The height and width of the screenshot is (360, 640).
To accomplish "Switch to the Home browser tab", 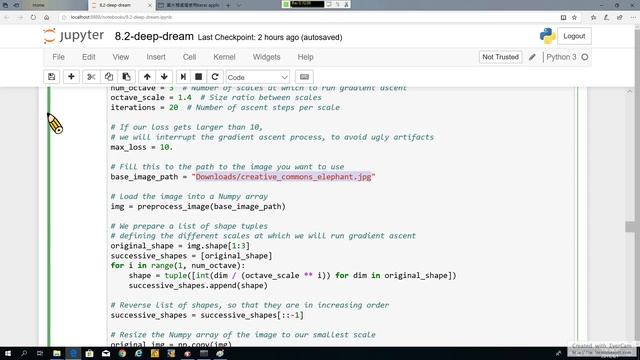I will (38, 5).
